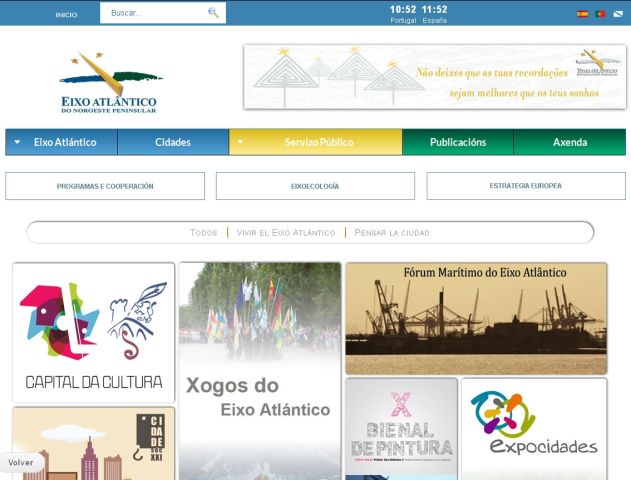Viewport: 631px width, 480px height.
Task: Go to the Axenda section
Action: 570,143
